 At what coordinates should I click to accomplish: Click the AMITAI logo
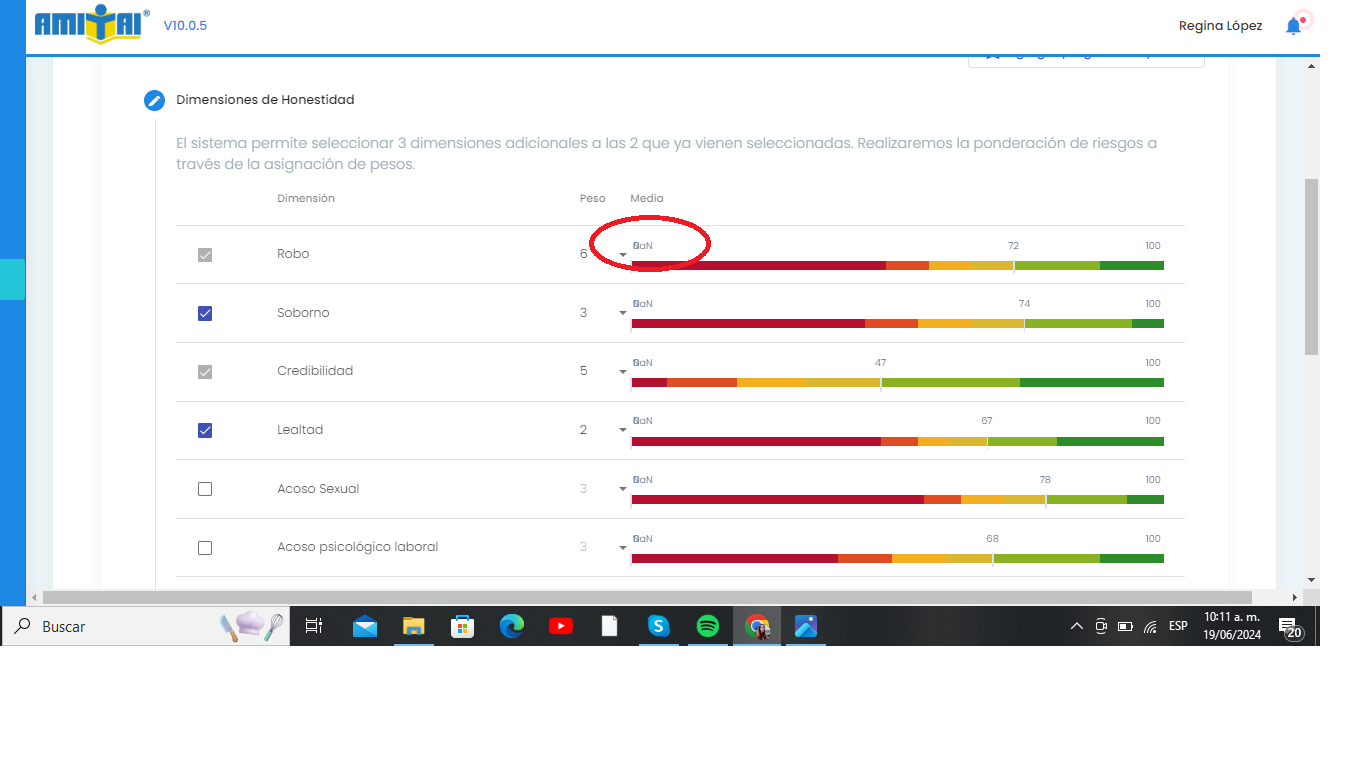92,26
